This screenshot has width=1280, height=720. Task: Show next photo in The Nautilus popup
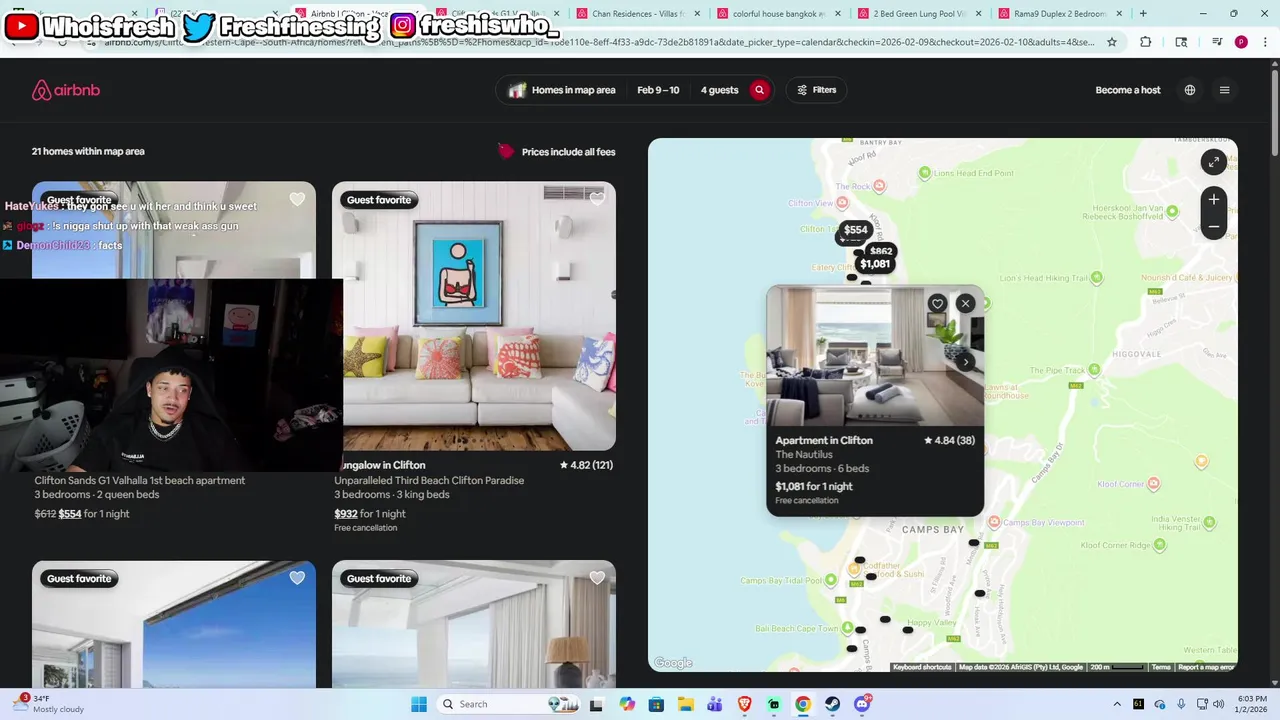965,362
